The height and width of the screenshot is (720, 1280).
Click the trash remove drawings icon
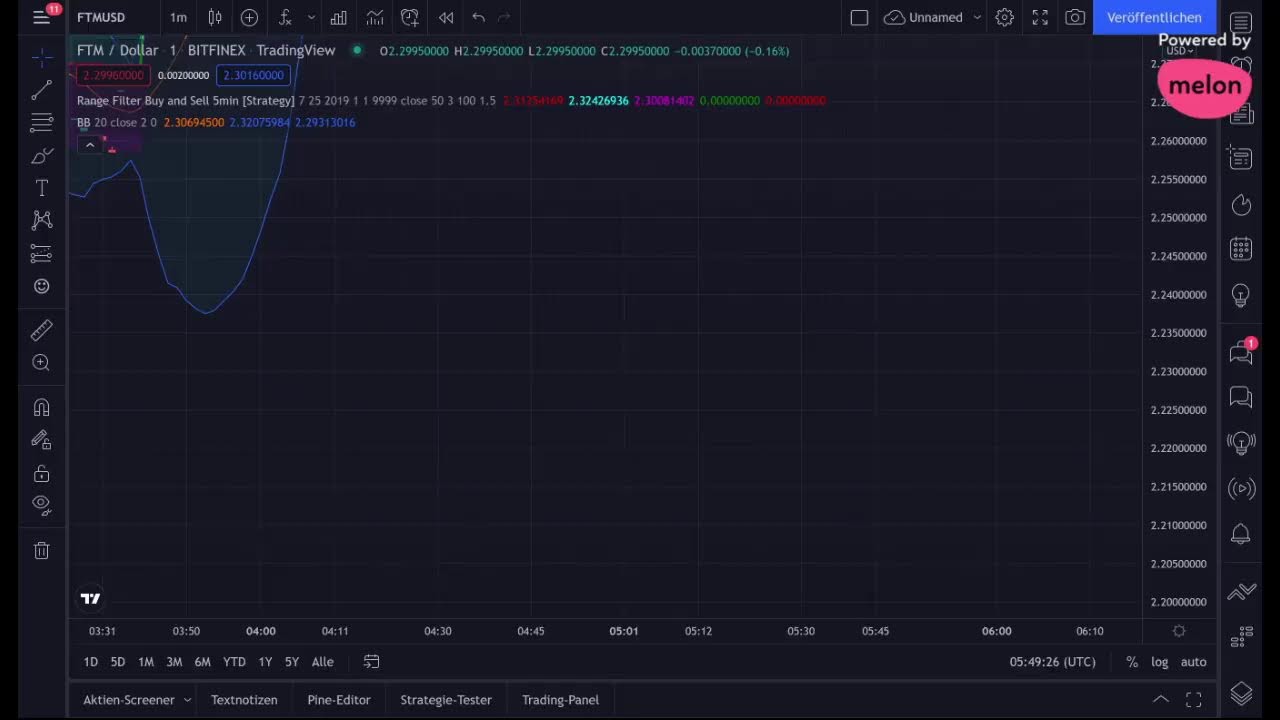tap(41, 550)
